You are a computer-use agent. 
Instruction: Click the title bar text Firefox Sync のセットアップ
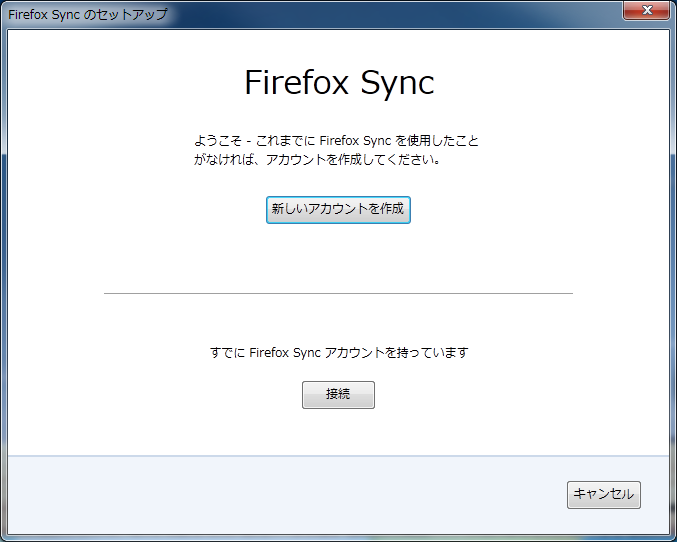(88, 14)
